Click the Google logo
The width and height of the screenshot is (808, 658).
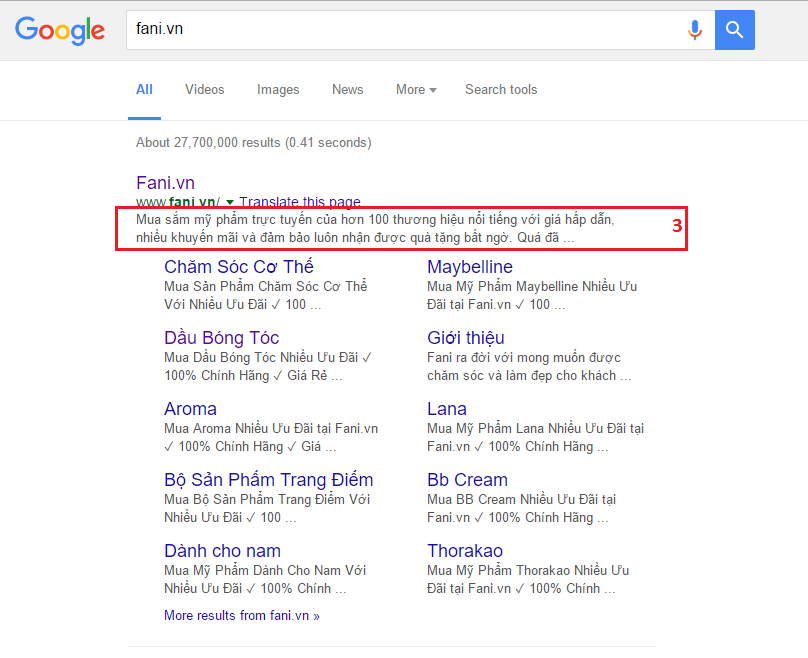point(60,30)
